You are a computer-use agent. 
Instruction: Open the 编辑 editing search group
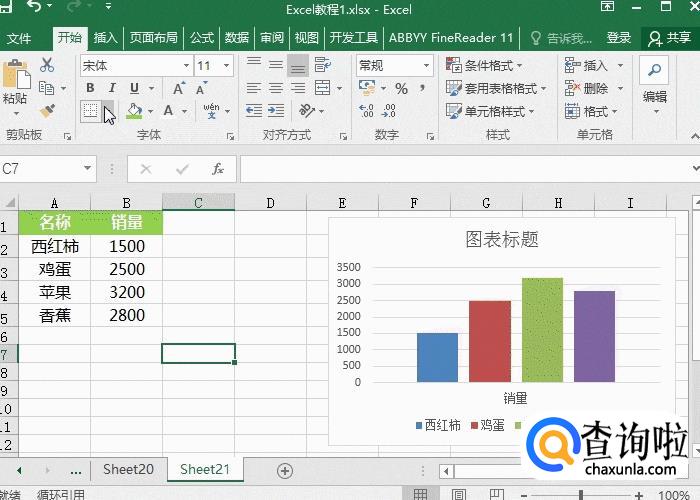tap(654, 85)
